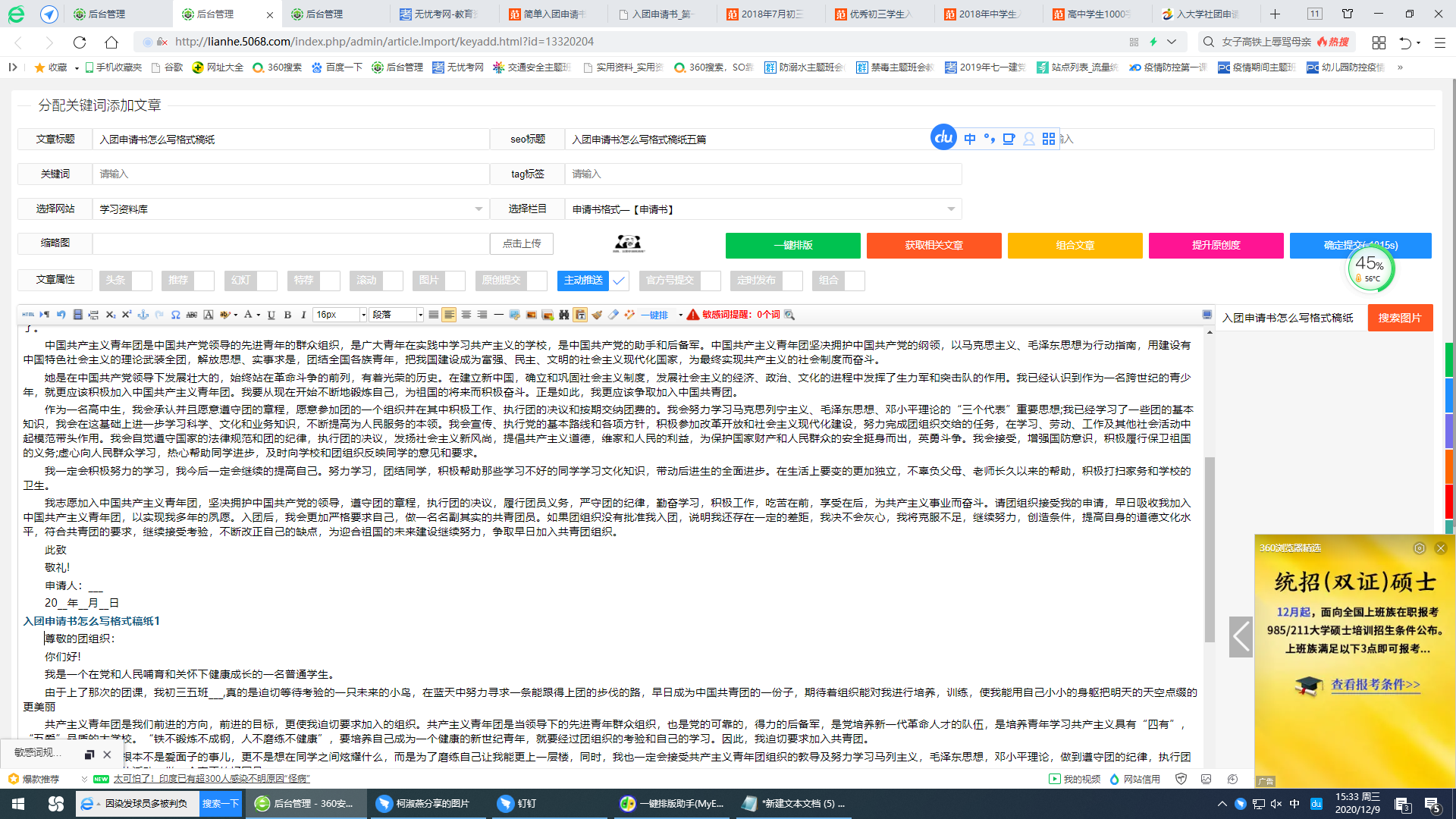1456x819 pixels.
Task: Toggle bold formatting in editor
Action: [287, 315]
